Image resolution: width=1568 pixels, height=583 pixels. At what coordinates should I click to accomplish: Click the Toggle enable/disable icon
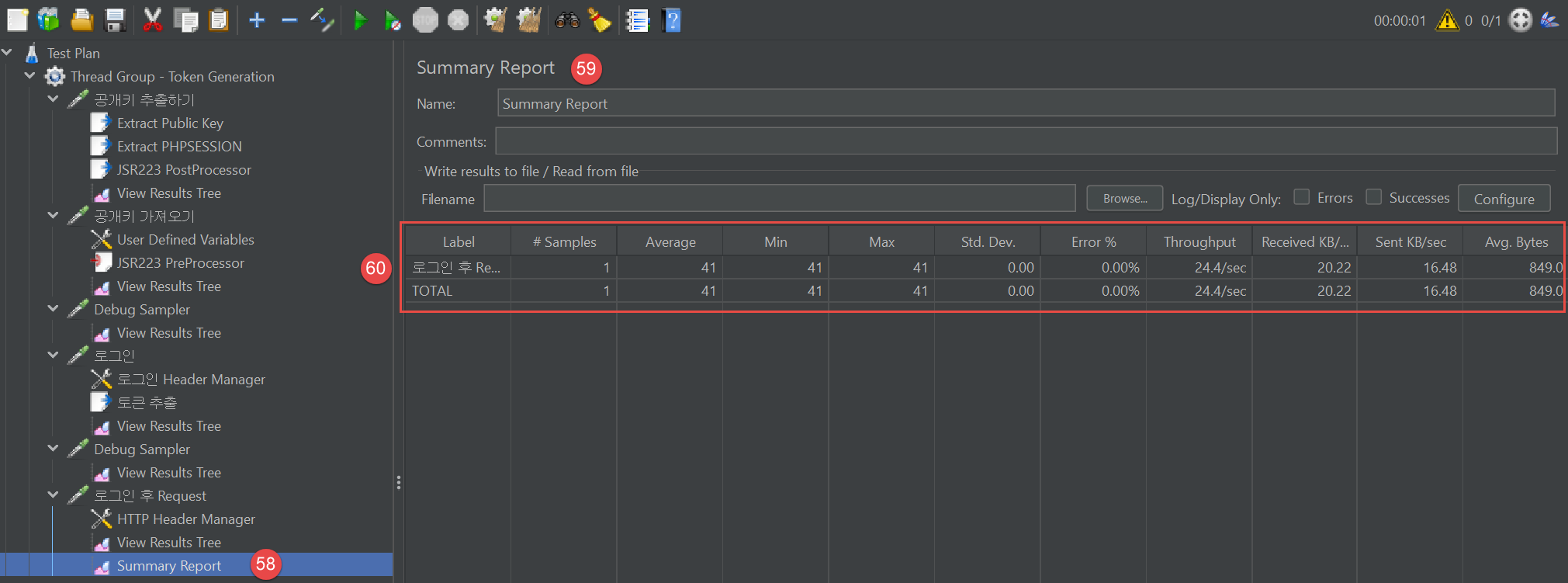click(x=322, y=20)
